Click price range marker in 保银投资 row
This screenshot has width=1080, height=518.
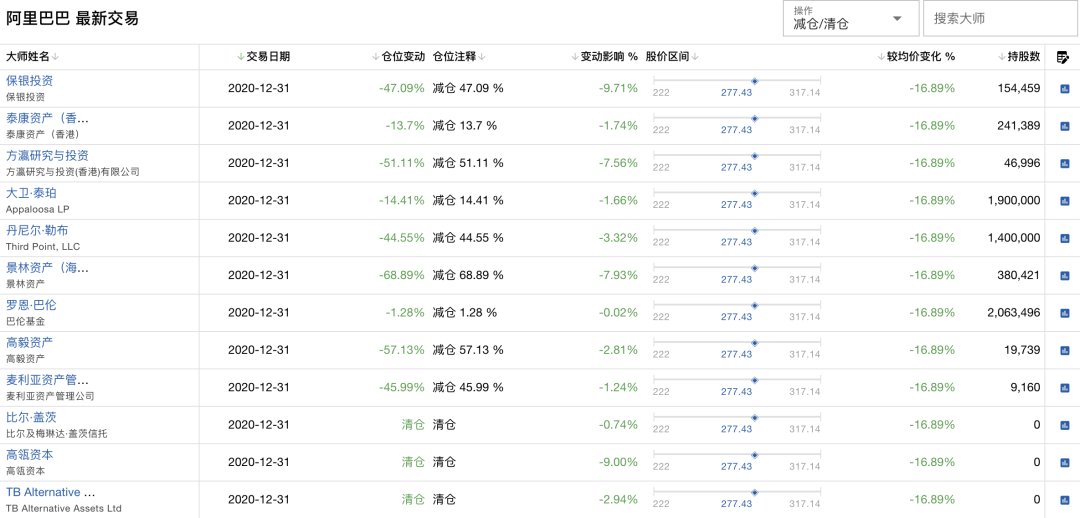click(x=754, y=81)
